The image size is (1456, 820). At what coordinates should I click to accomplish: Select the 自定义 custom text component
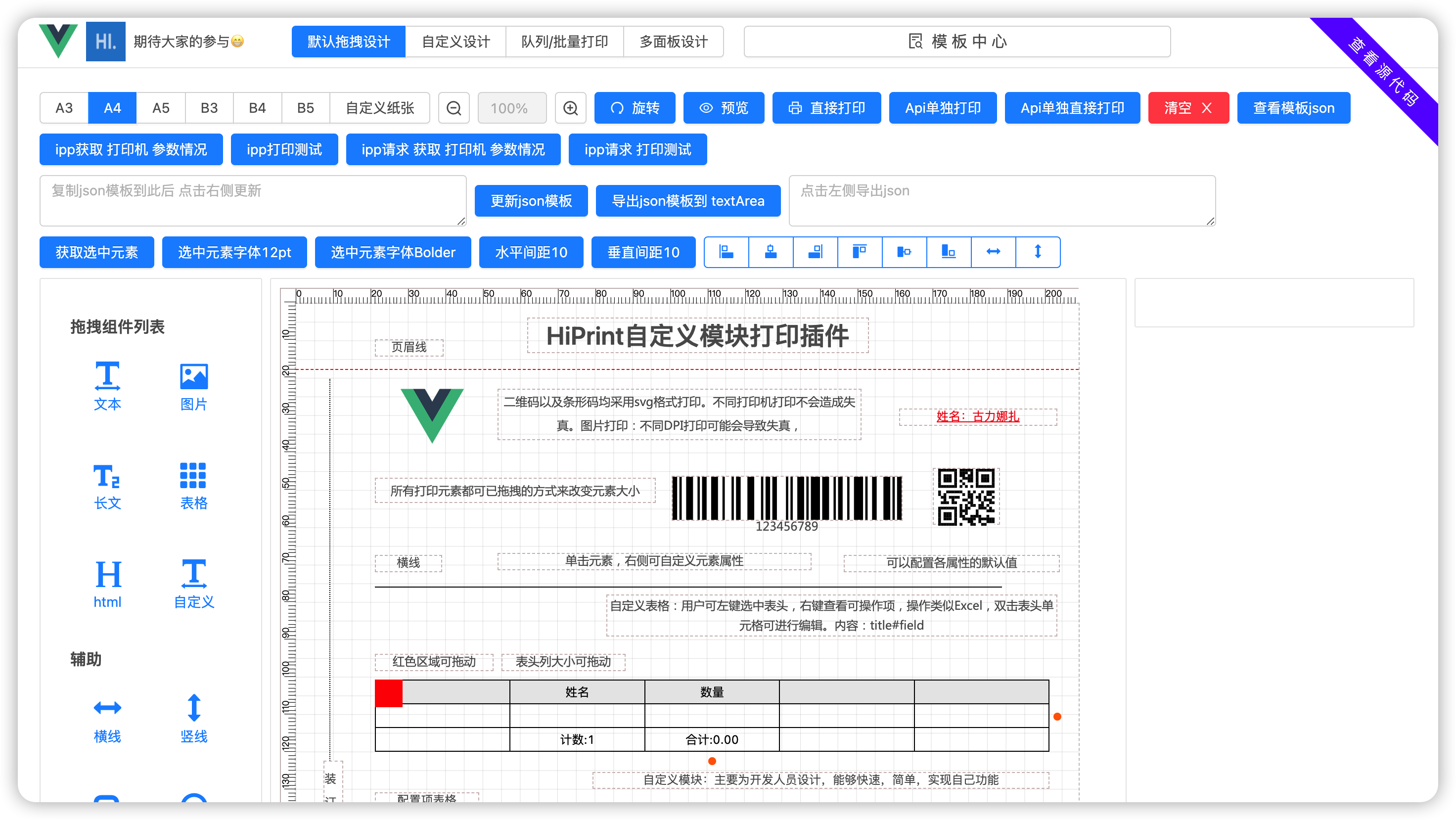[x=194, y=585]
